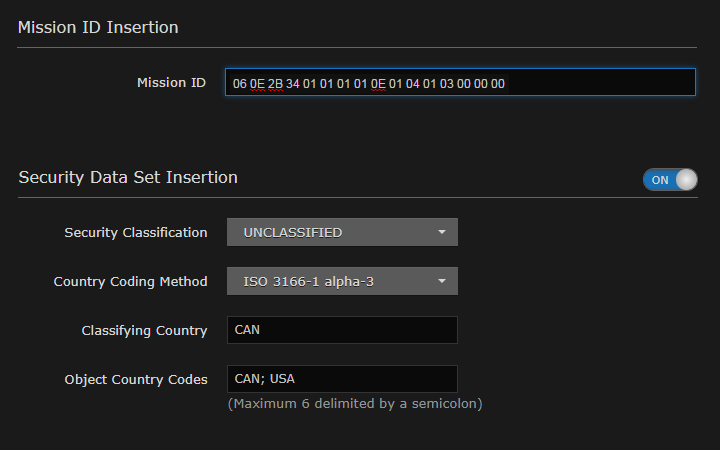Screen dimensions: 720x450
Task: Click the Mission ID Insertion heading
Action: 98,27
